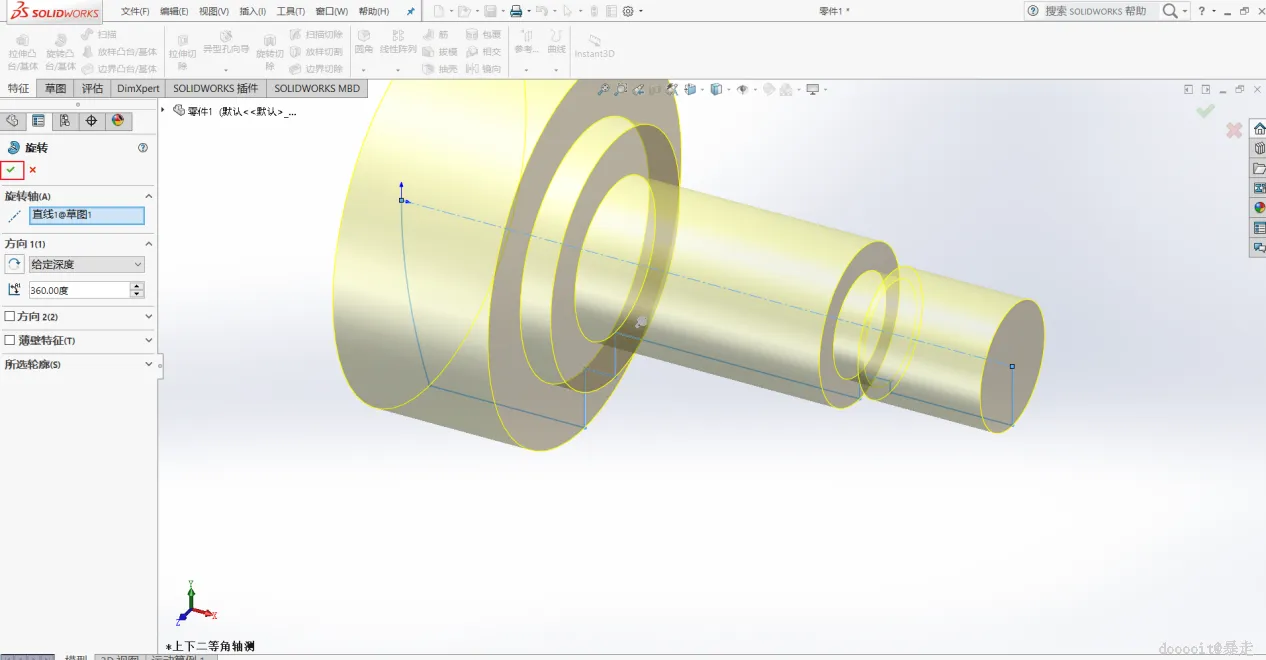Screen dimensions: 1266x660
Task: Open help for the 旋转 property panel
Action: [143, 147]
